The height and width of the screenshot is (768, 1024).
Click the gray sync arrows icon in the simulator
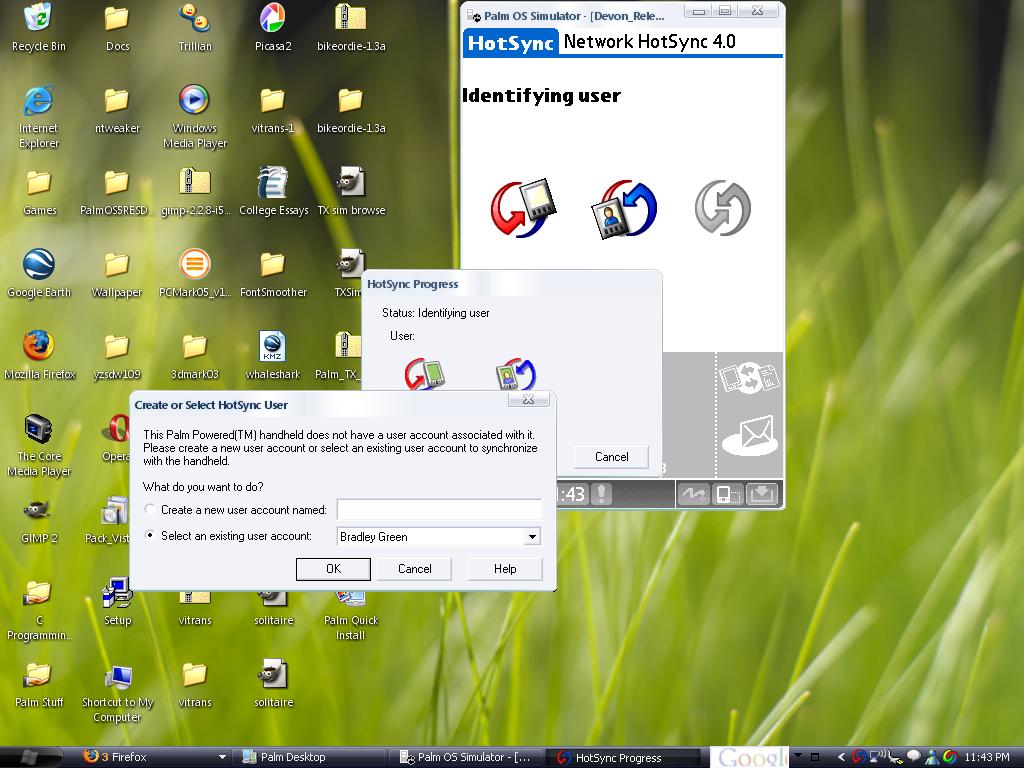(x=722, y=208)
